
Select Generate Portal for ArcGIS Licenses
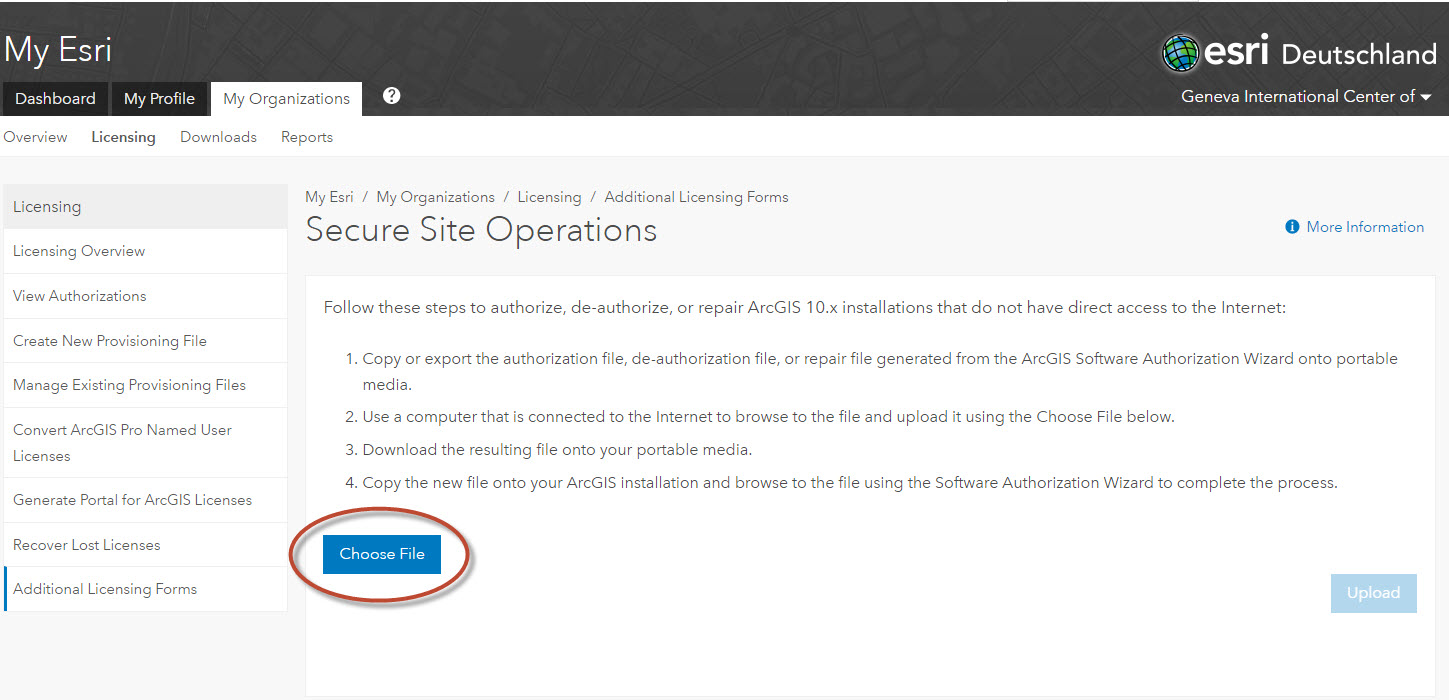[x=132, y=500]
